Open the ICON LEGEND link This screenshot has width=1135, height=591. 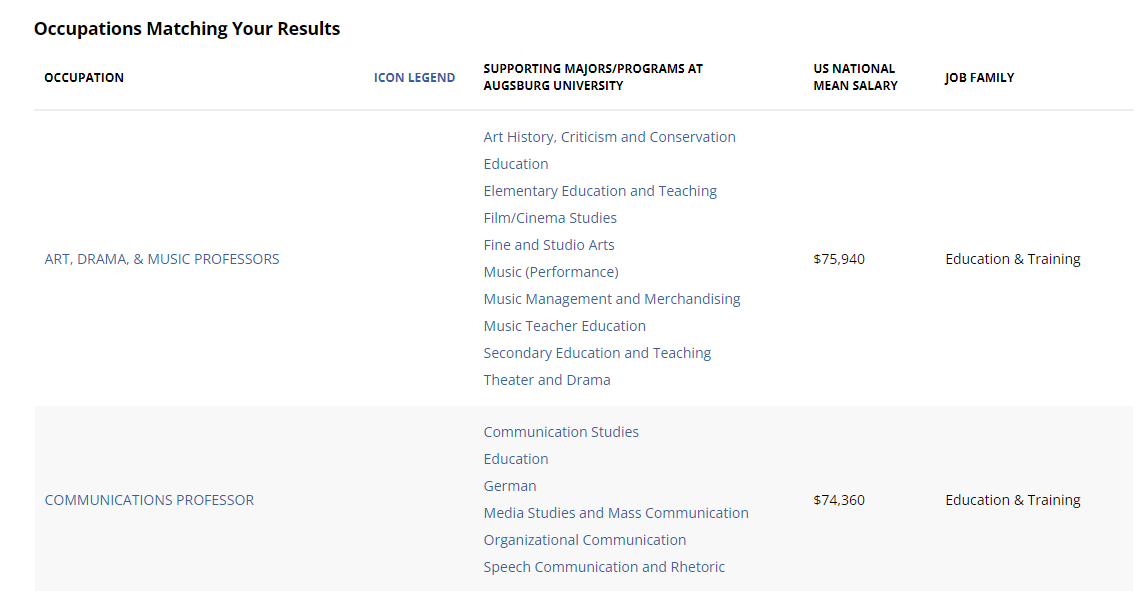click(414, 77)
